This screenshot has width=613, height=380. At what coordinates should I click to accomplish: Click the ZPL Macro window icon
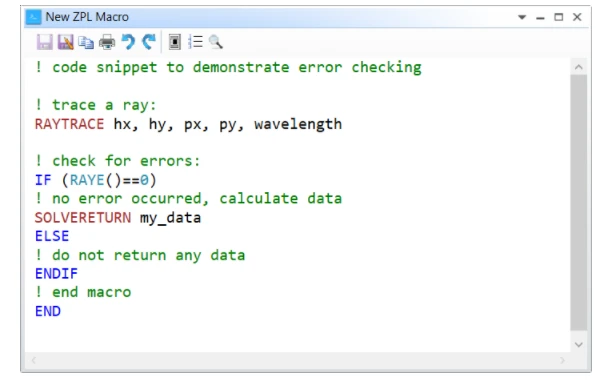[33, 17]
